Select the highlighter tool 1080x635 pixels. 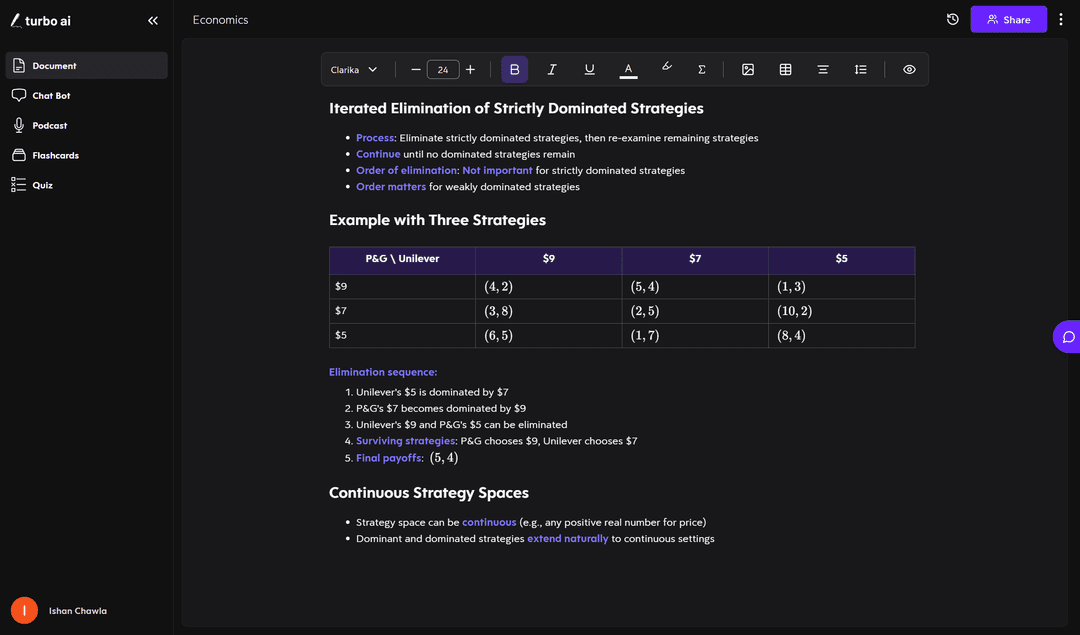(666, 67)
